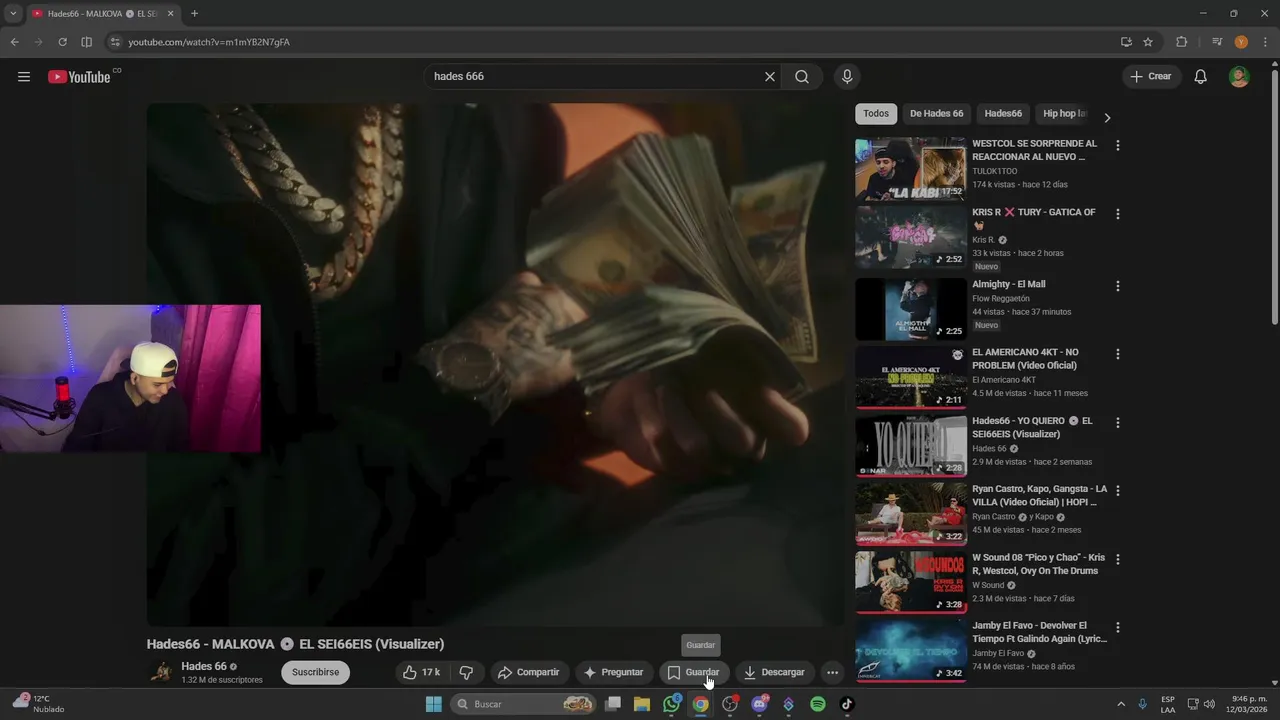Image resolution: width=1280 pixels, height=720 pixels.
Task: Open Spotify from the taskbar
Action: [x=818, y=704]
